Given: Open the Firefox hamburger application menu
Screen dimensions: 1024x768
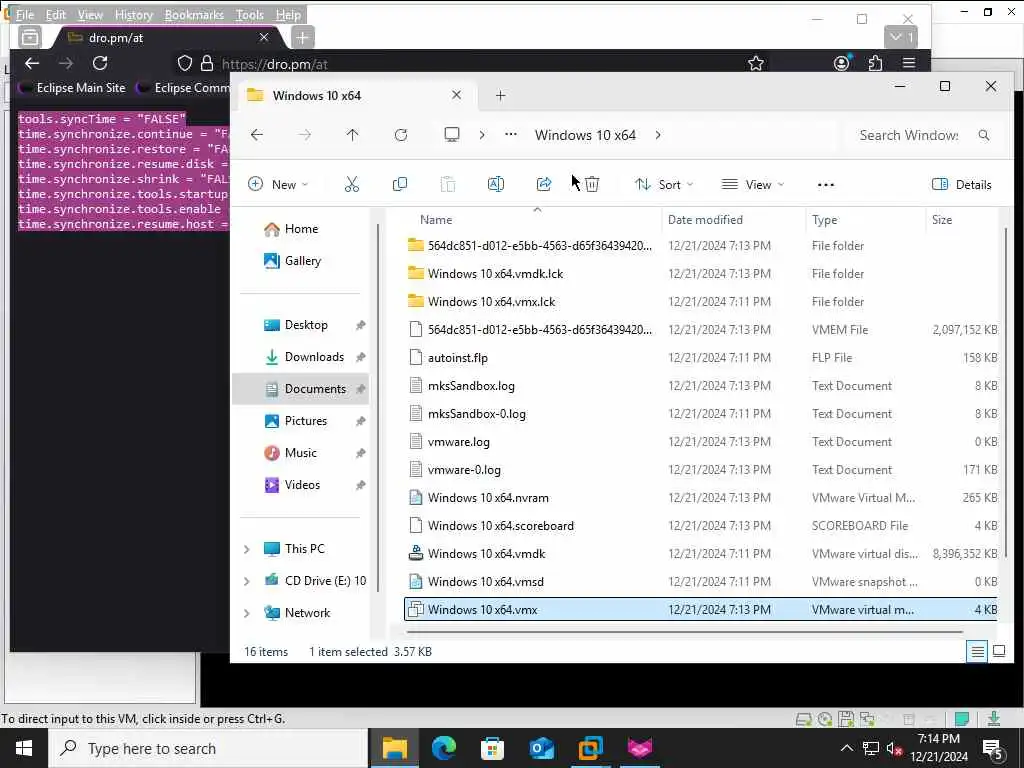Looking at the screenshot, I should click(909, 63).
